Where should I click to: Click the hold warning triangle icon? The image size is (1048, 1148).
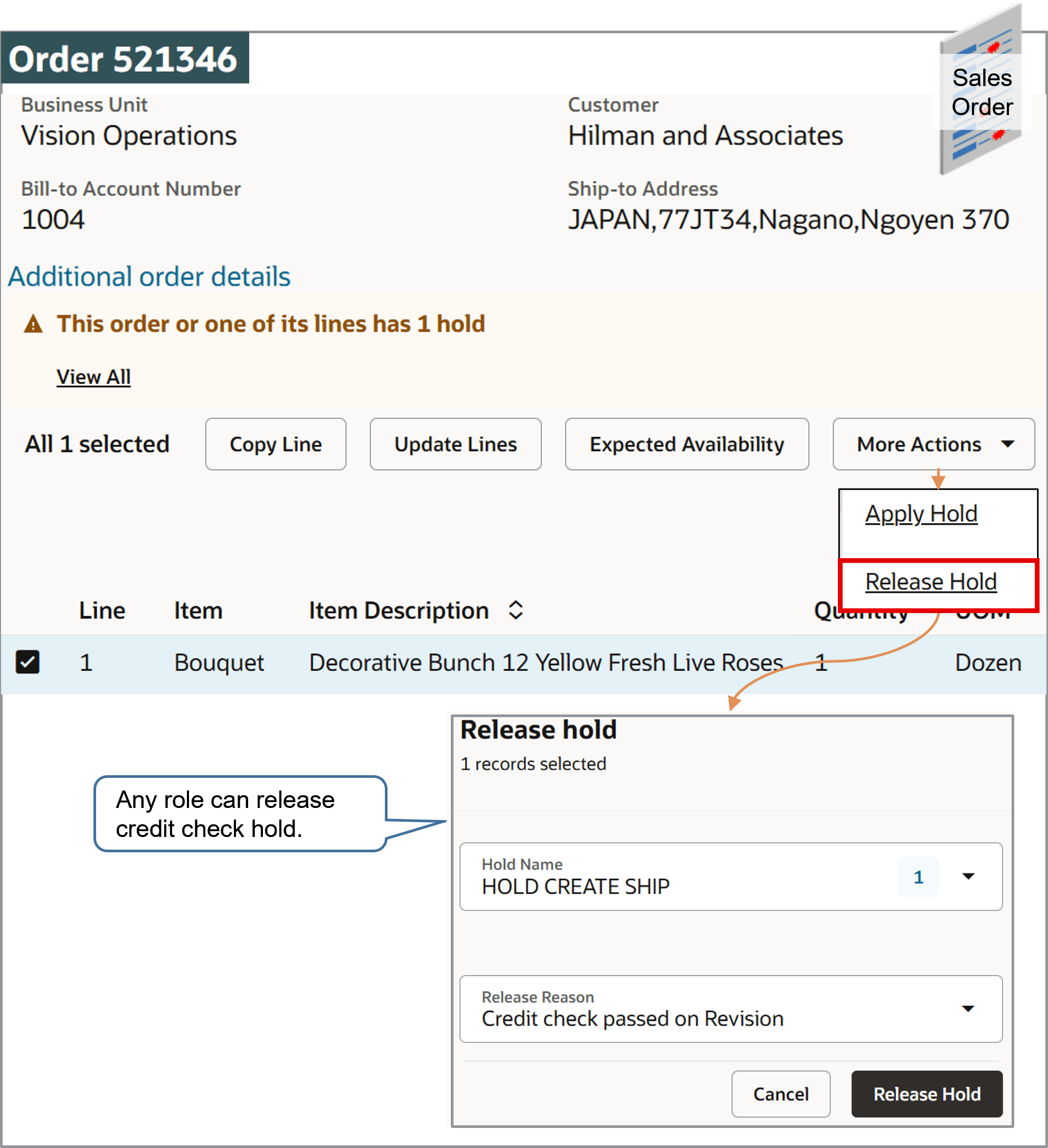tap(33, 324)
